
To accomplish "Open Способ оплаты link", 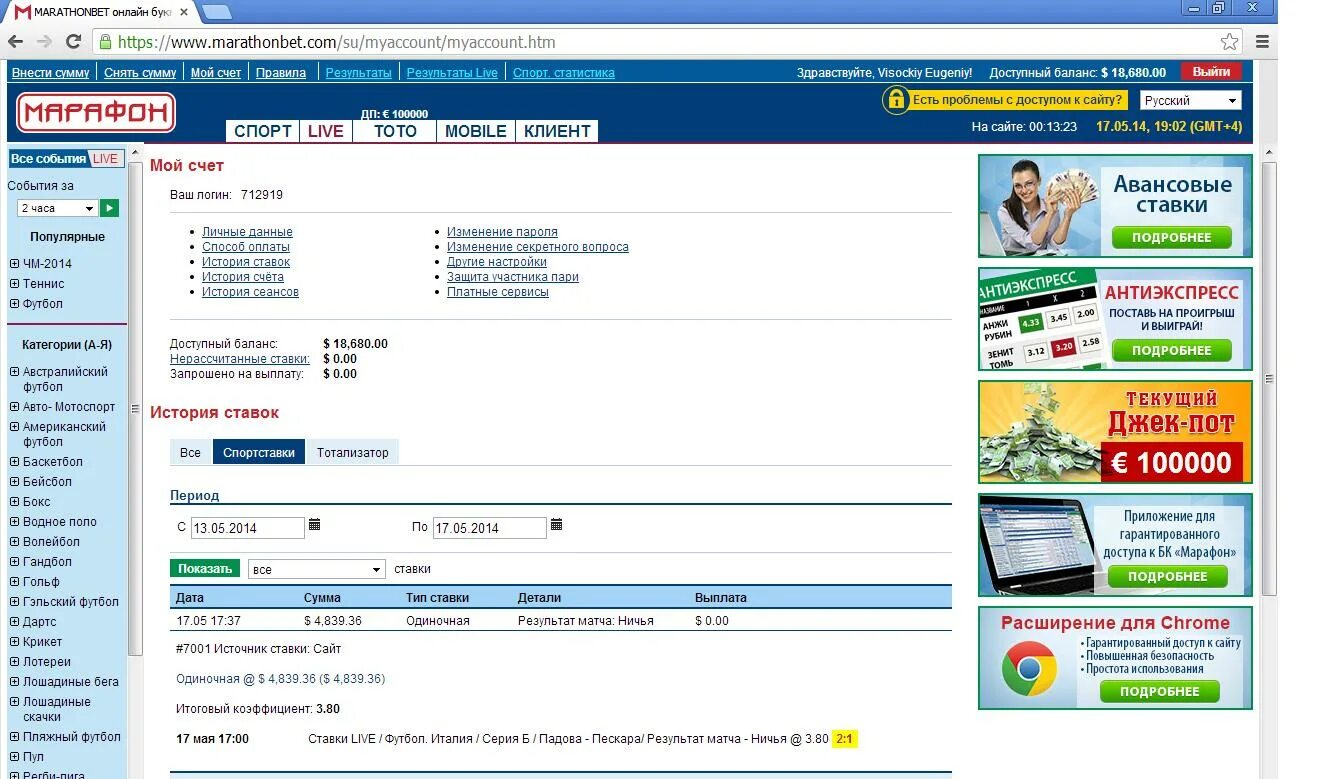I will [x=246, y=247].
